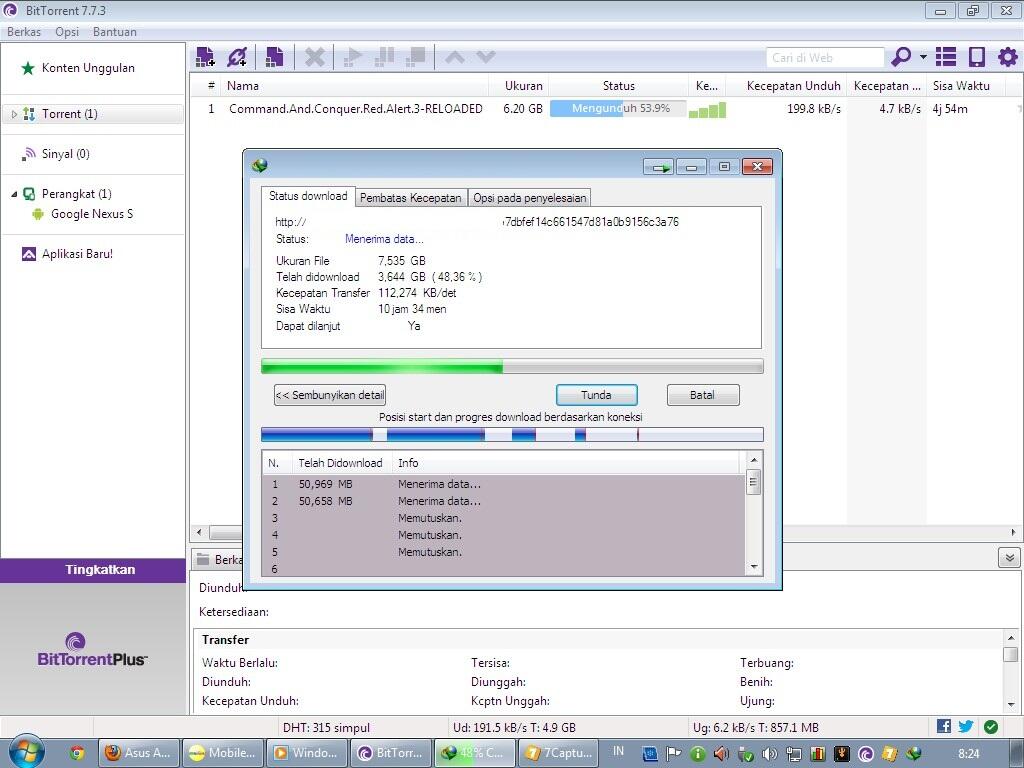Select Torrent (1) in sidebar

coord(69,114)
